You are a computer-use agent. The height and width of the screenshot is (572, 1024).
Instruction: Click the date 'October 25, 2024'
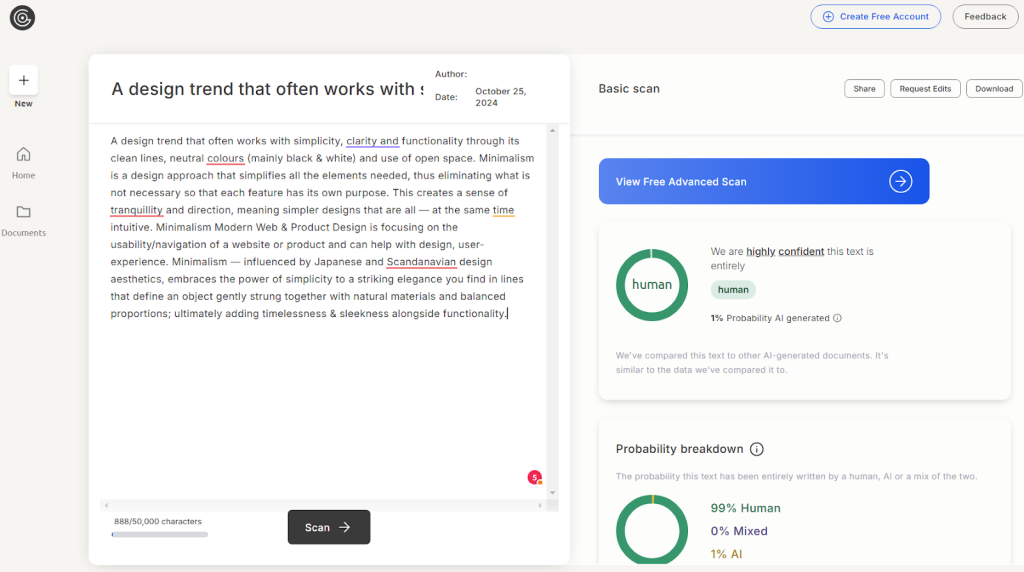click(x=500, y=97)
